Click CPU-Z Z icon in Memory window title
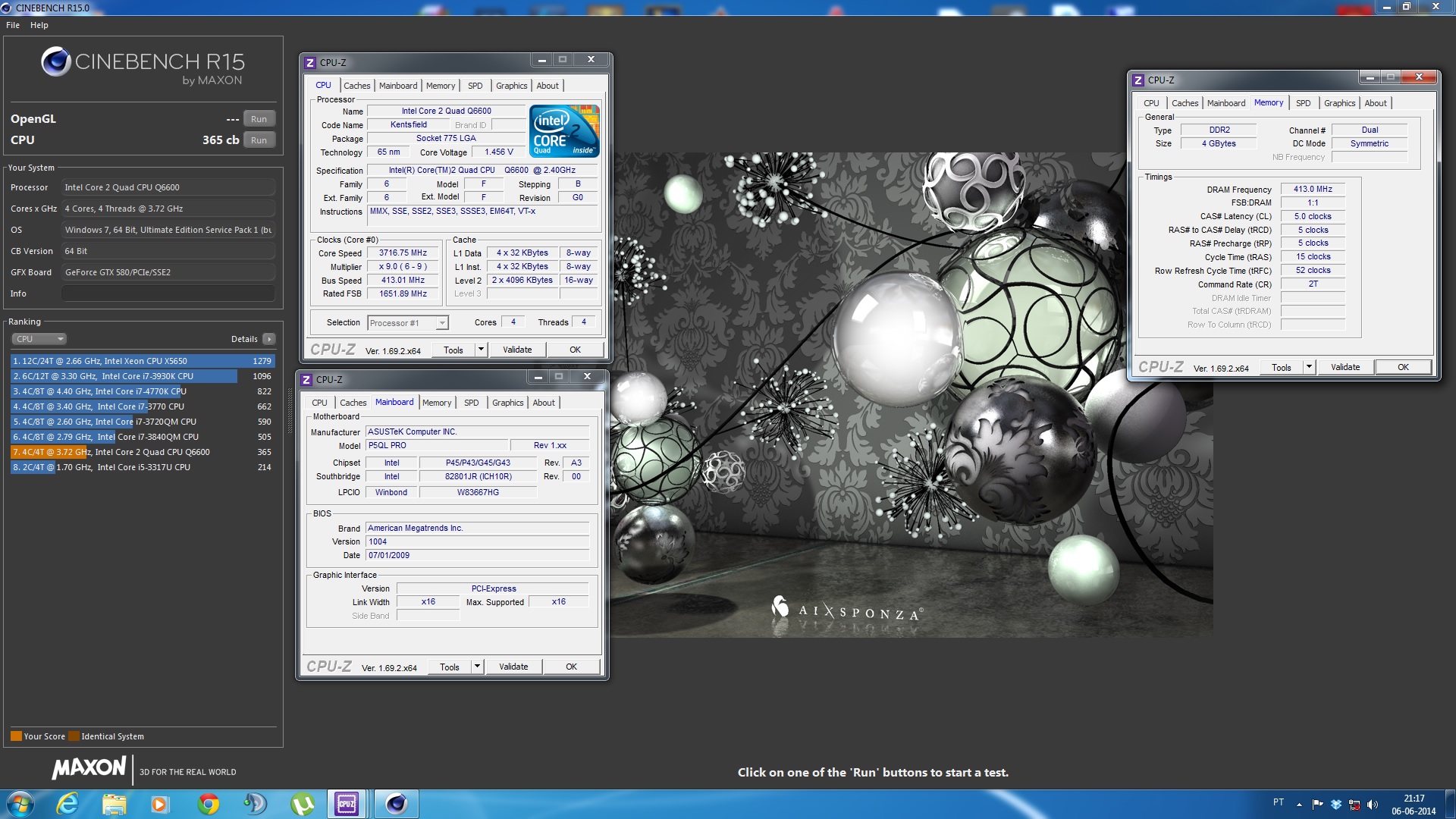Image resolution: width=1456 pixels, height=819 pixels. [x=1138, y=80]
